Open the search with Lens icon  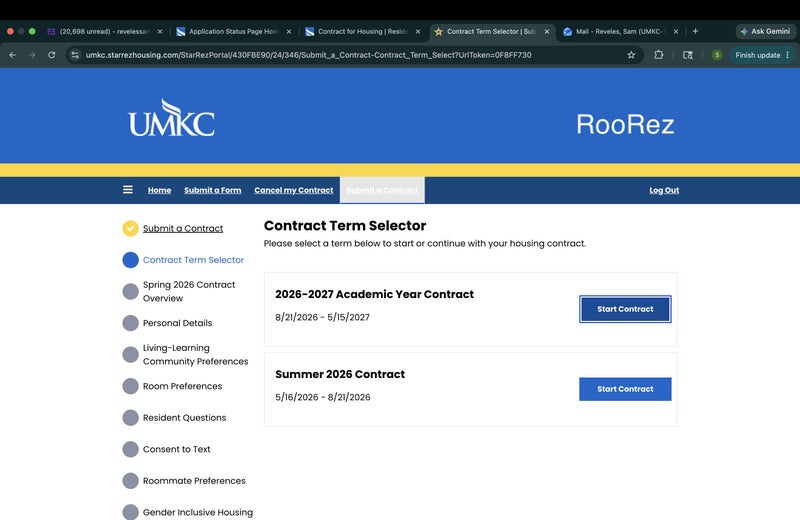tap(688, 55)
